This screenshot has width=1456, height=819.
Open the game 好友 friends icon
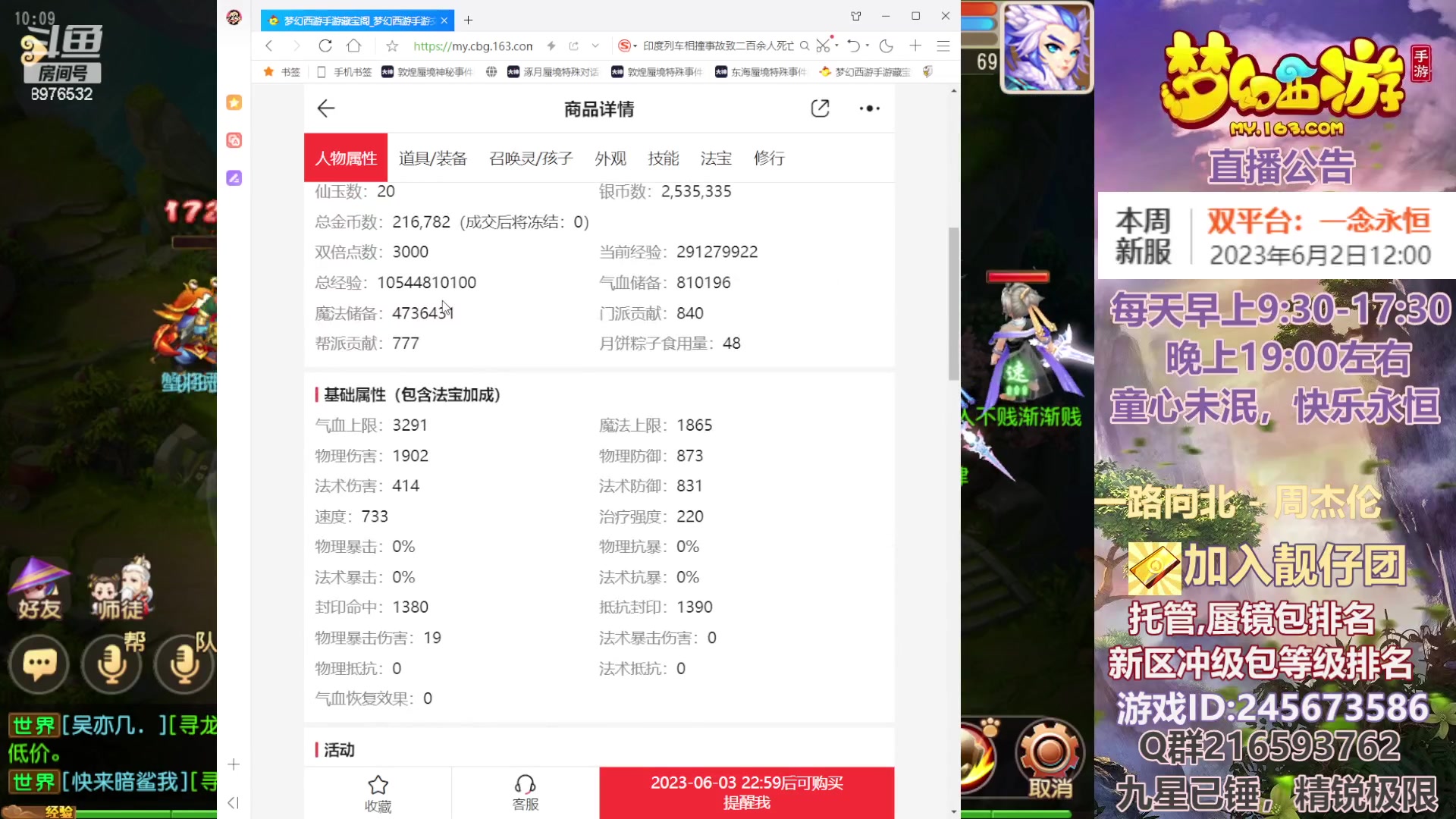pos(39,588)
